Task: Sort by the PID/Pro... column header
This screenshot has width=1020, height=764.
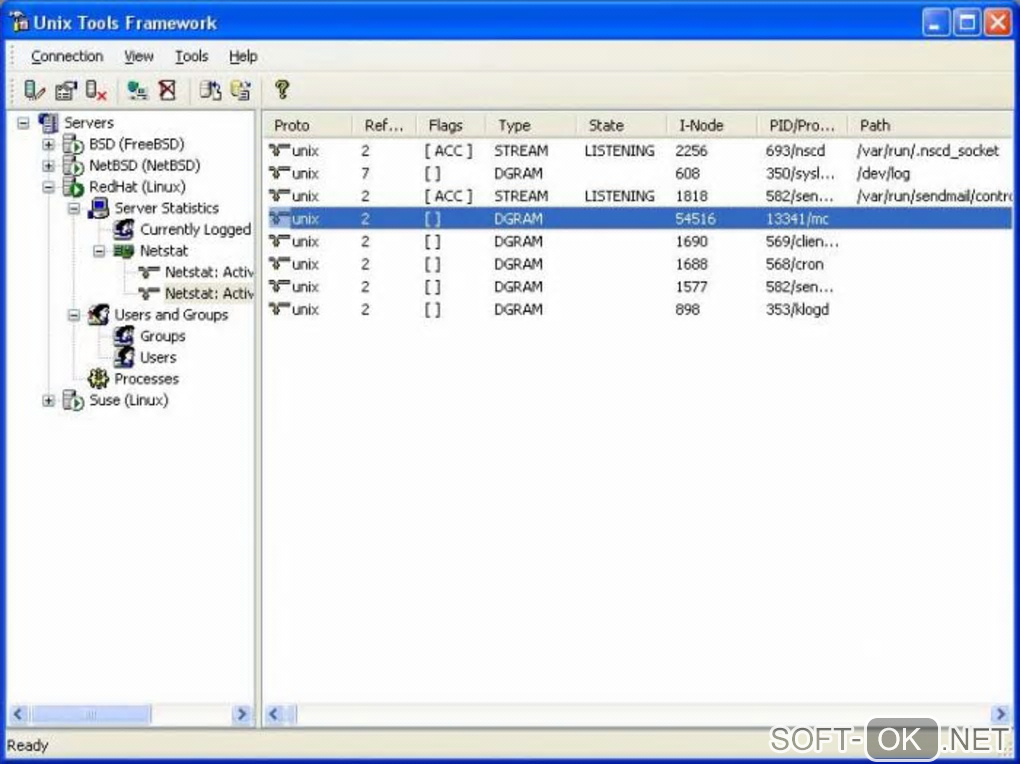Action: (x=803, y=125)
